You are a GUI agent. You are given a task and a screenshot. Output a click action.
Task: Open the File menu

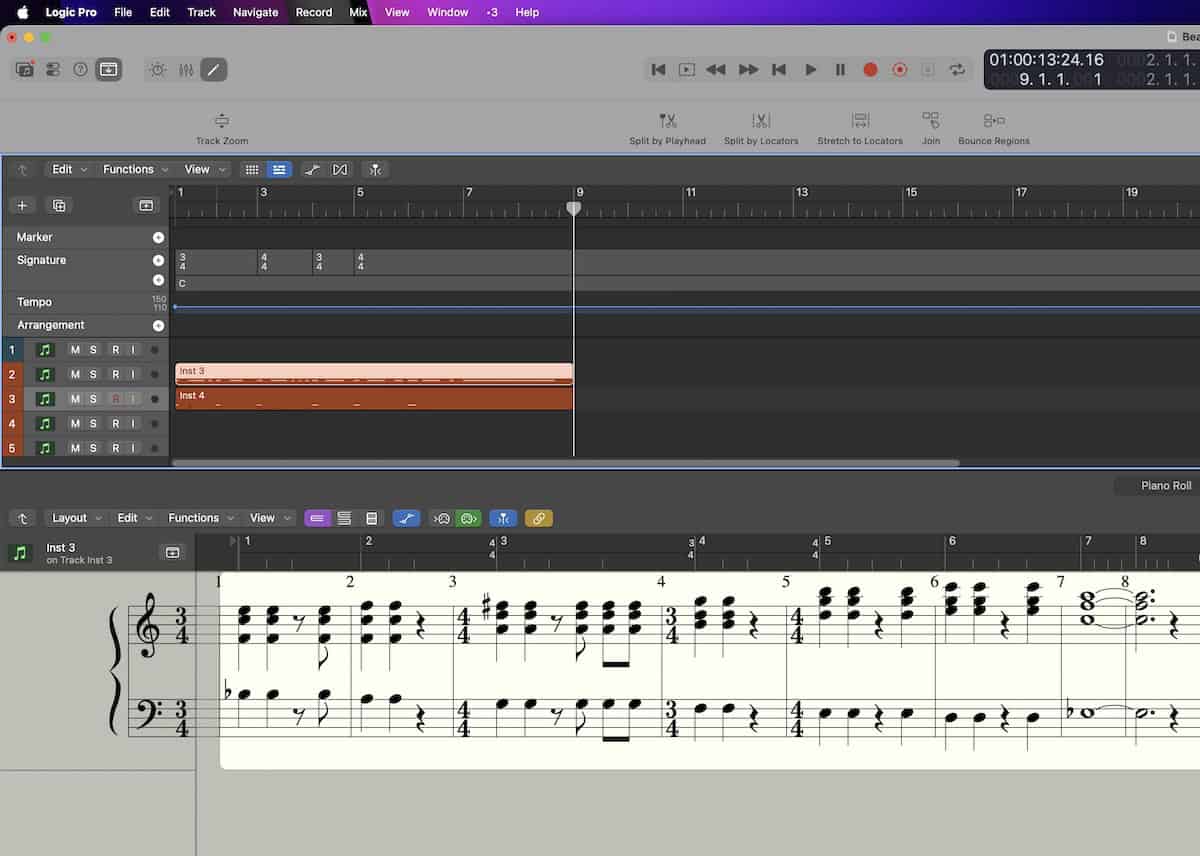pyautogui.click(x=123, y=12)
